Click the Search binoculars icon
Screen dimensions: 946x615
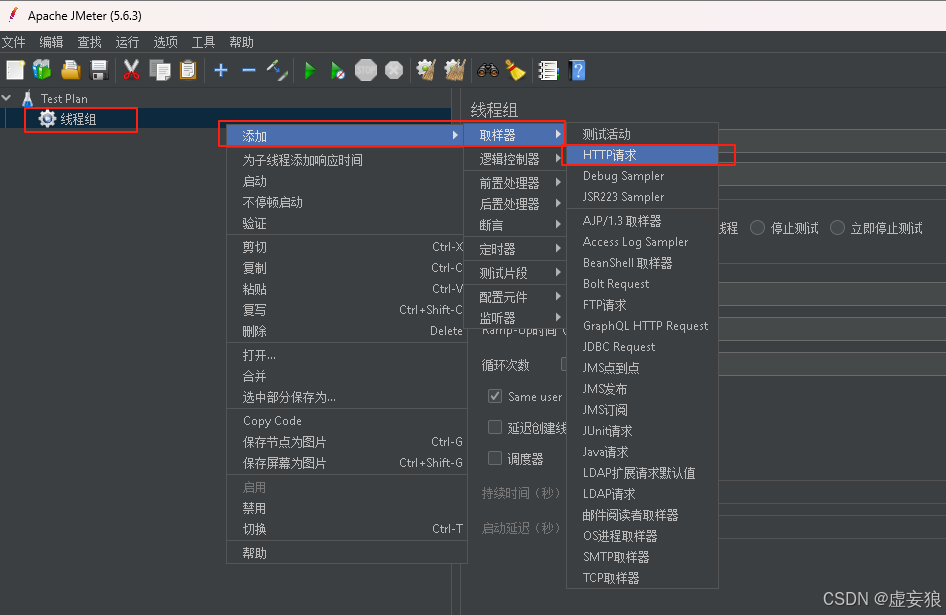[487, 70]
